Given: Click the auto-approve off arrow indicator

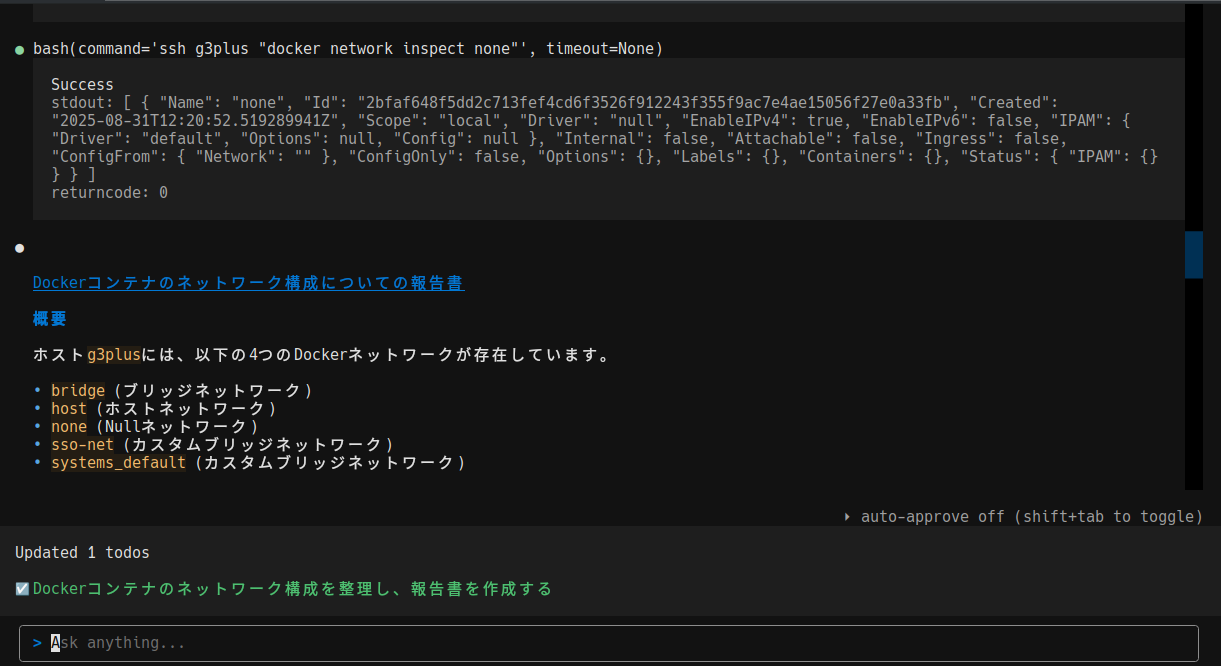Looking at the screenshot, I should (848, 517).
